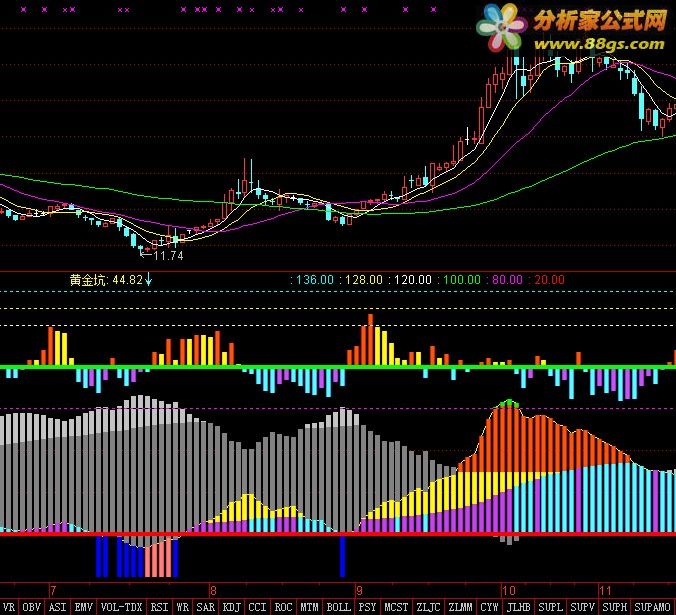Show the SAR indicator
676x615 pixels.
pyautogui.click(x=206, y=607)
